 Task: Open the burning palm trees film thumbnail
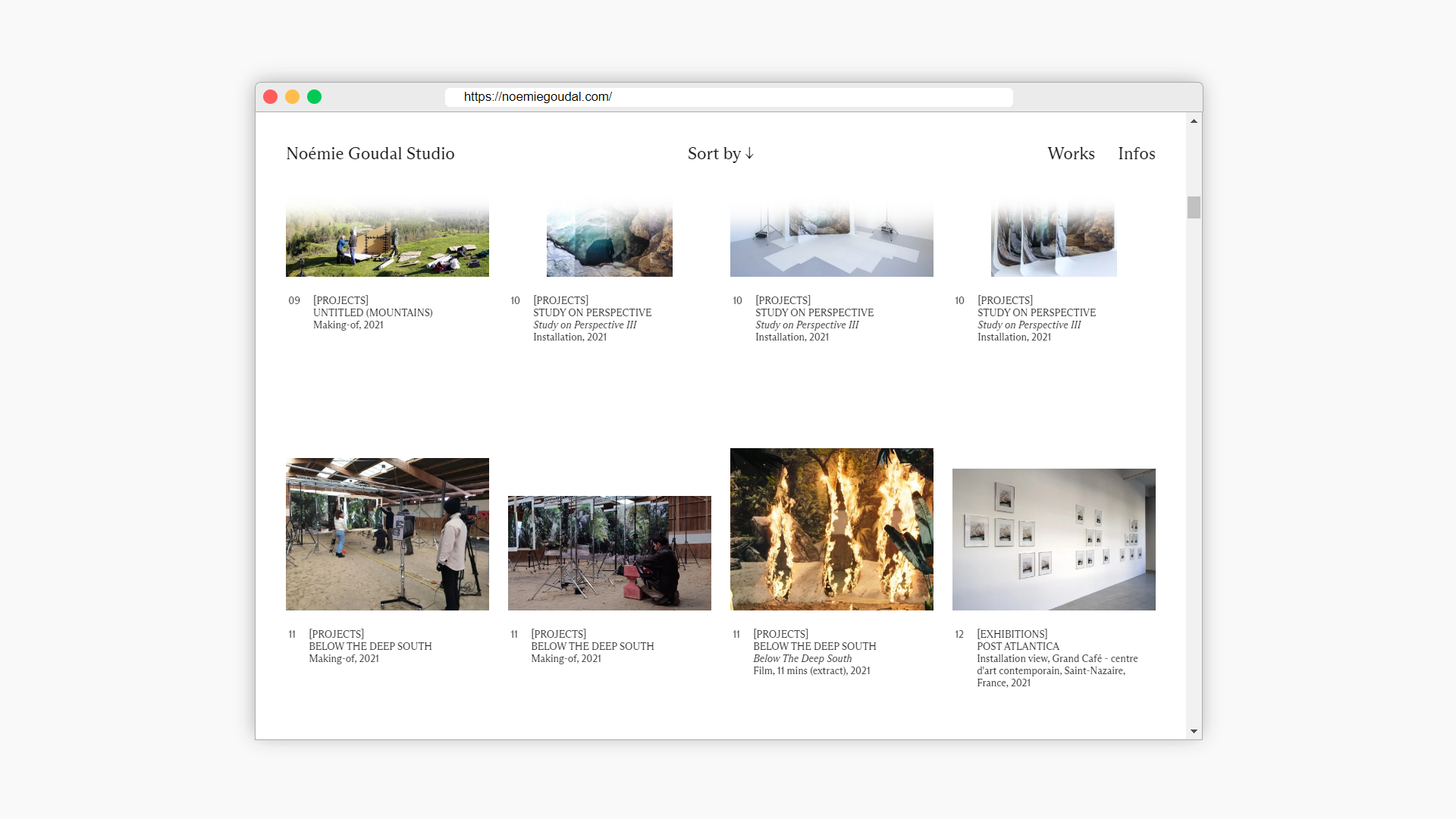[831, 529]
